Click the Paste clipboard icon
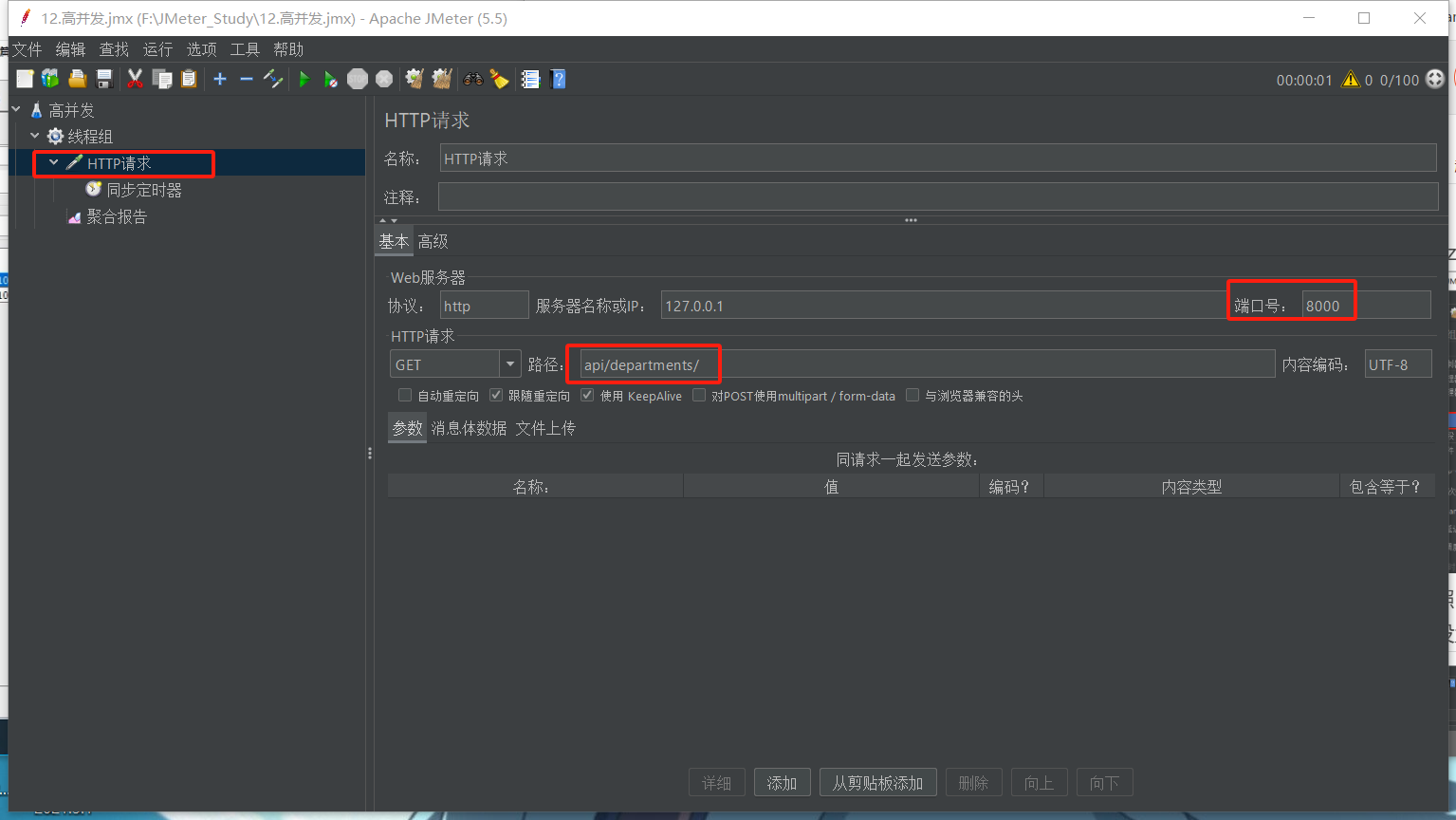1456x820 pixels. [189, 79]
